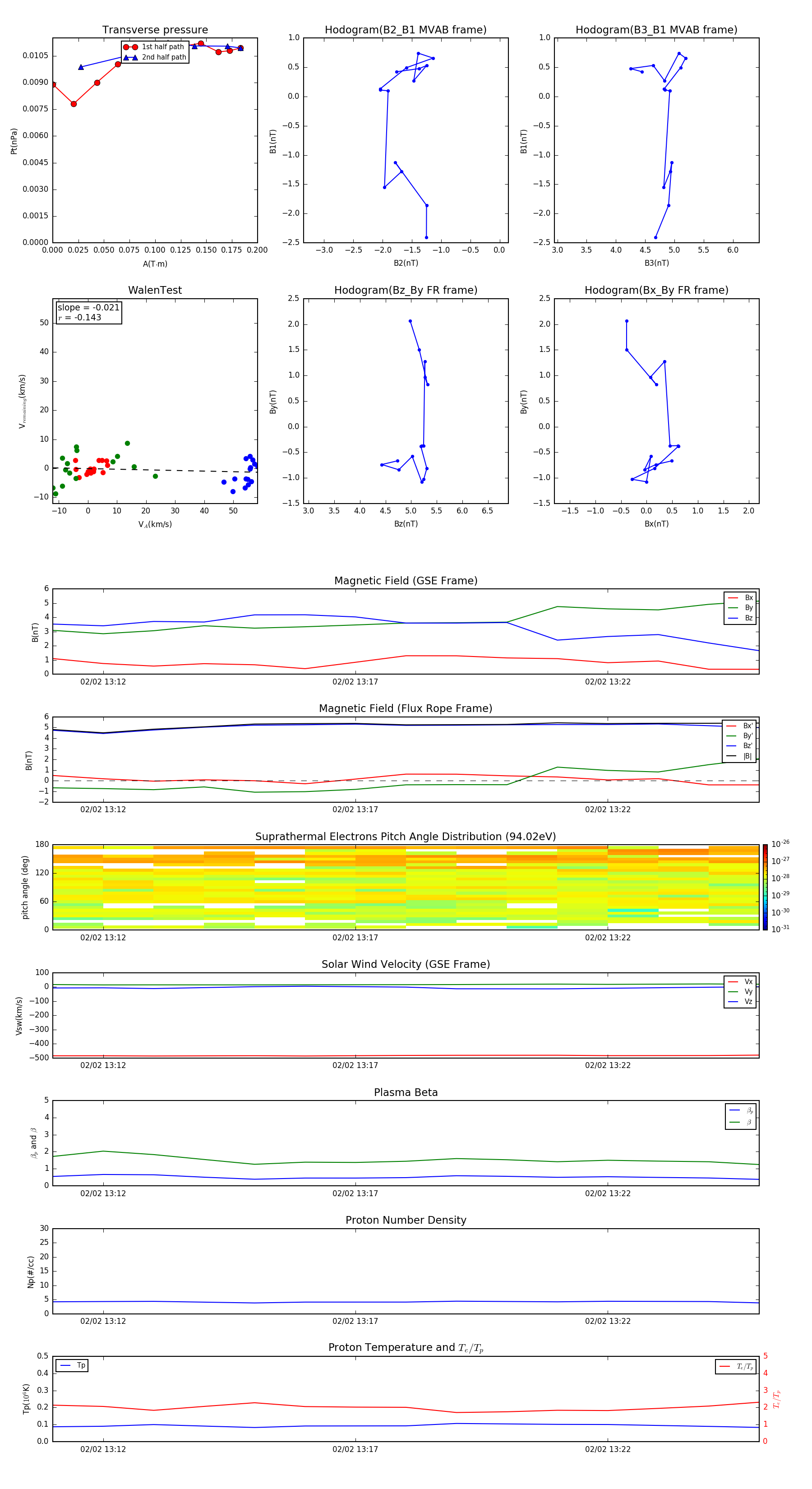Click '10^-31' colorbar tick label
The height and width of the screenshot is (1489, 812).
pyautogui.click(x=780, y=929)
